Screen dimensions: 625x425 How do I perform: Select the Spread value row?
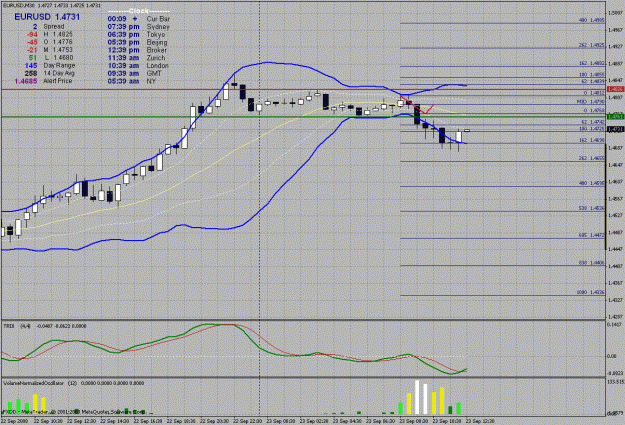pyautogui.click(x=48, y=27)
